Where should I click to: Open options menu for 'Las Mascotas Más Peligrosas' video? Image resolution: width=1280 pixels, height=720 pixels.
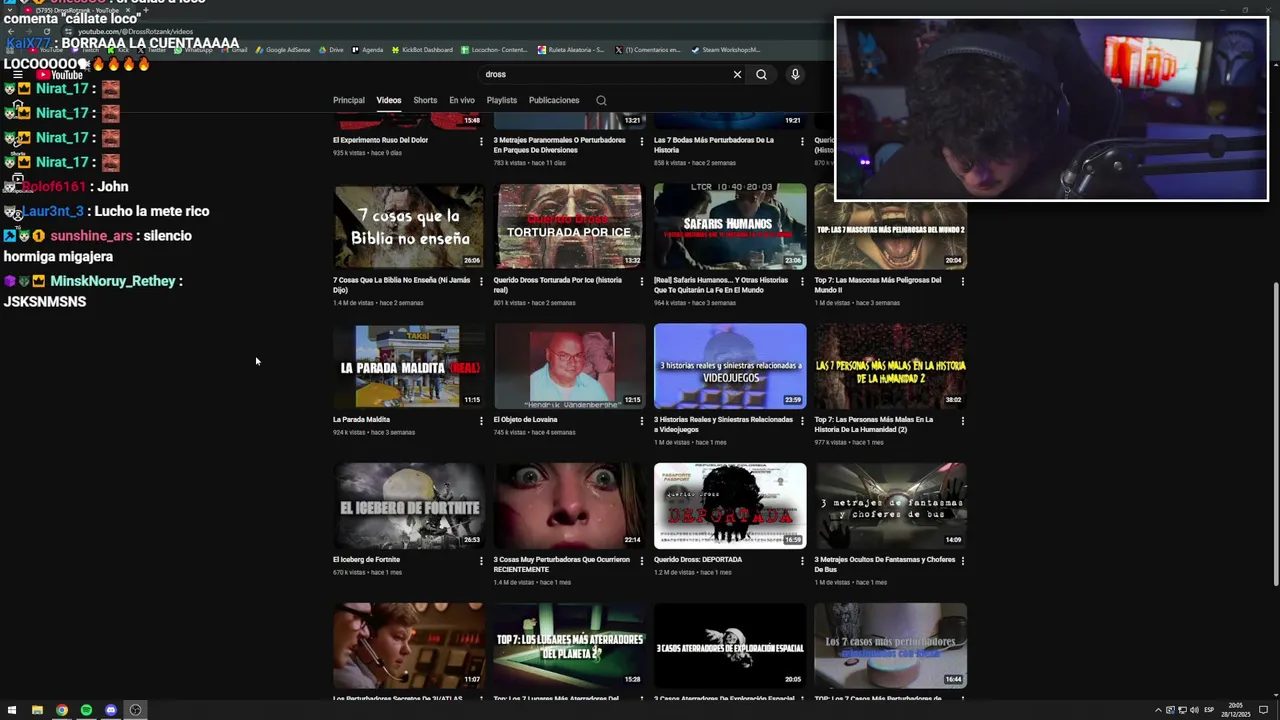(963, 281)
